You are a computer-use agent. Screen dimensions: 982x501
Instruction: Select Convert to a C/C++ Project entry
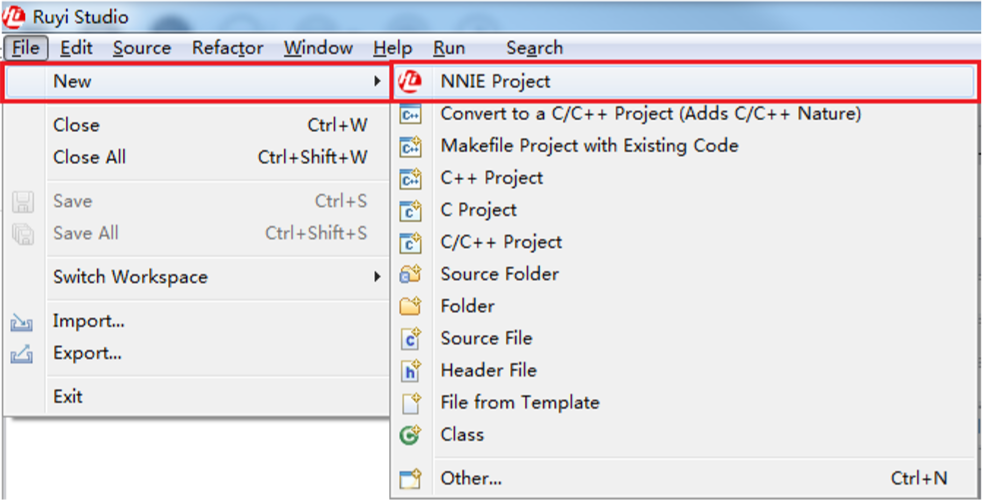(650, 114)
